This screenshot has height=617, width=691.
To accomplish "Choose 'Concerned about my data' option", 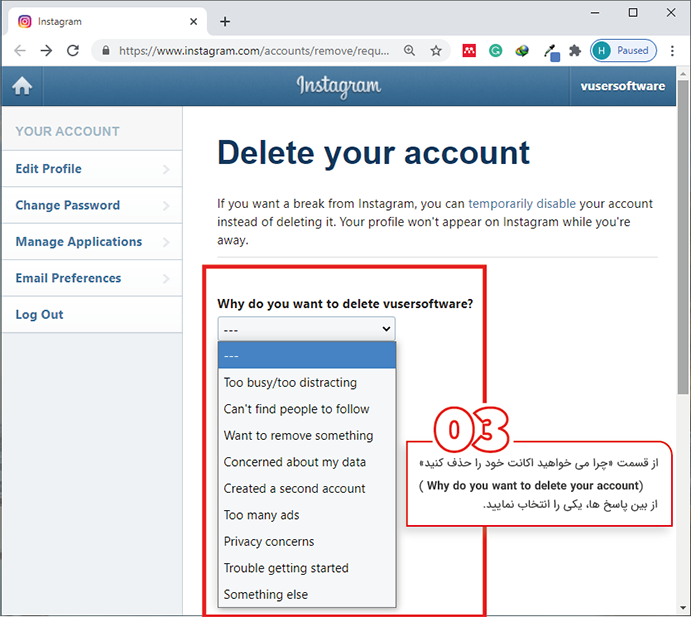I will 307,462.
